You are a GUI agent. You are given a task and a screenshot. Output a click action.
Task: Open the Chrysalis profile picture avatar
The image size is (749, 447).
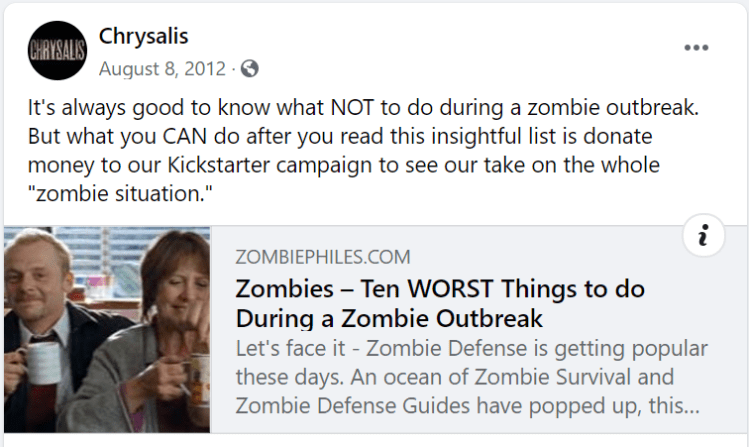(x=57, y=50)
